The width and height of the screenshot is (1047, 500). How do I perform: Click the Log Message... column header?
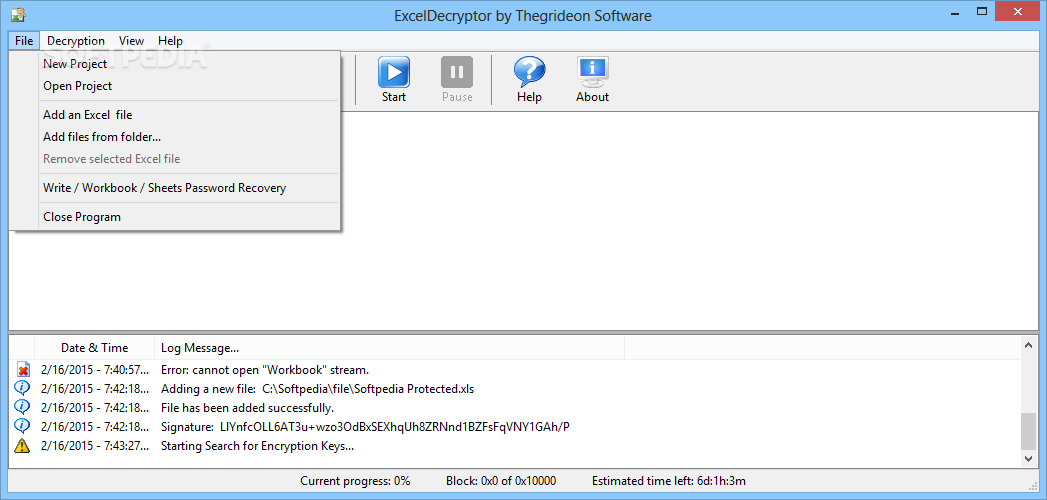tap(389, 348)
